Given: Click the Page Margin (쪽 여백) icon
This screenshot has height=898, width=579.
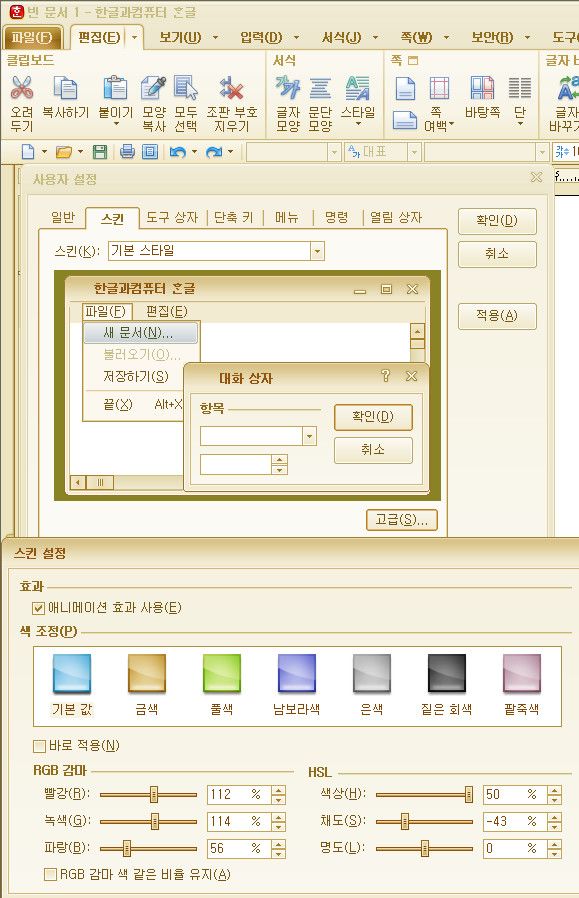Looking at the screenshot, I should [x=439, y=88].
